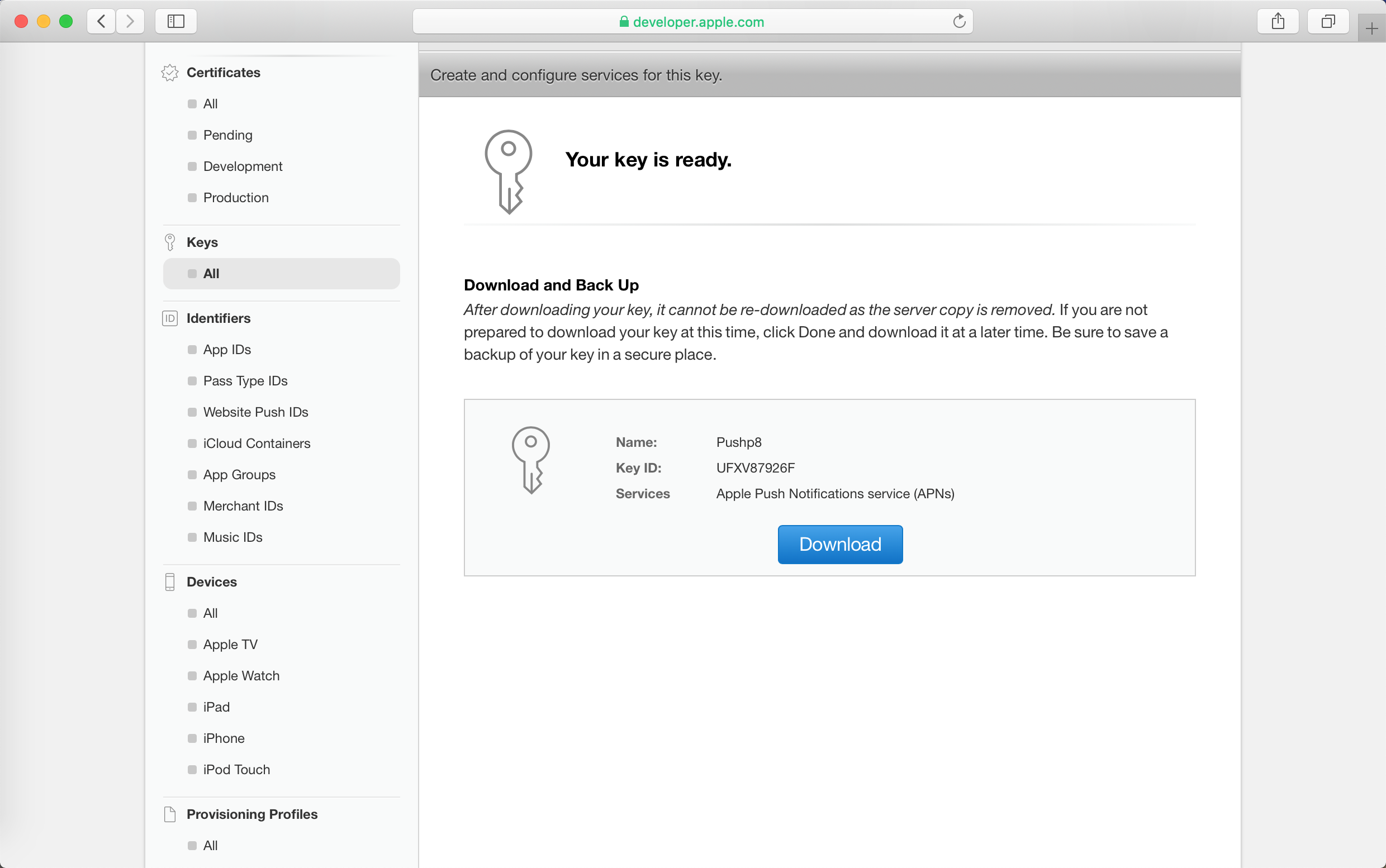Add a new tab with plus icon
The width and height of the screenshot is (1386, 868).
coord(1371,28)
